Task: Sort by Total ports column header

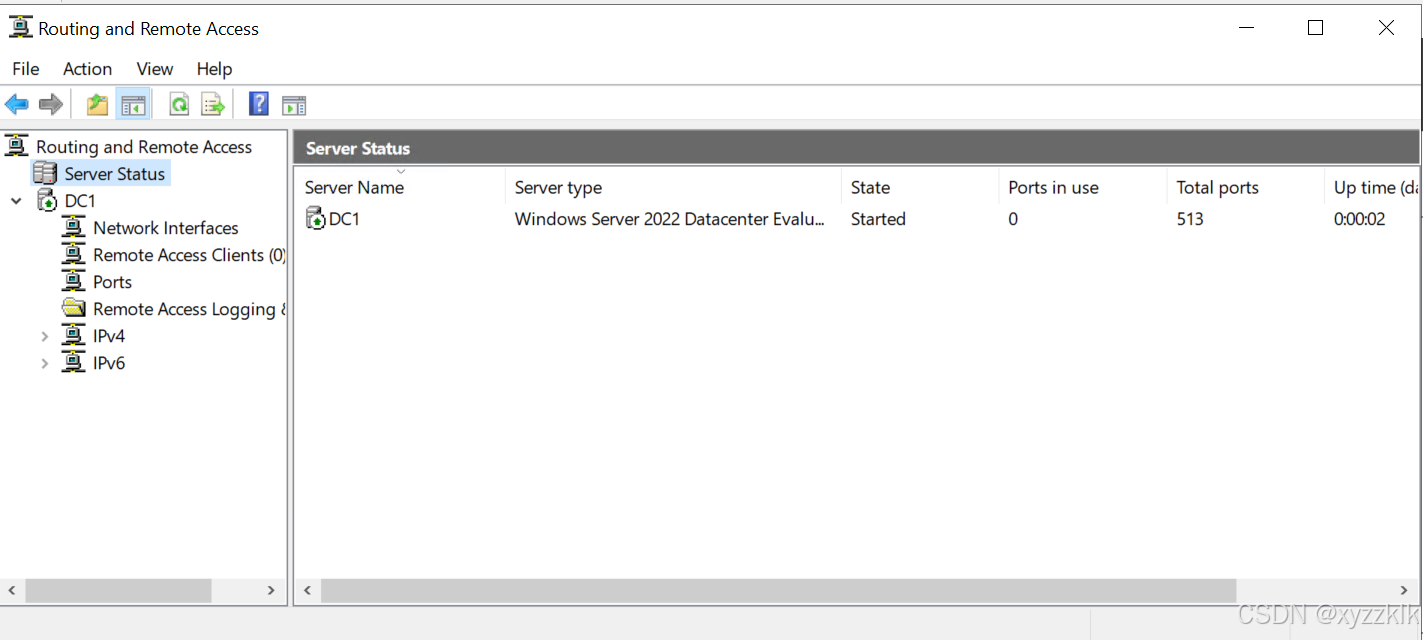Action: point(1246,187)
